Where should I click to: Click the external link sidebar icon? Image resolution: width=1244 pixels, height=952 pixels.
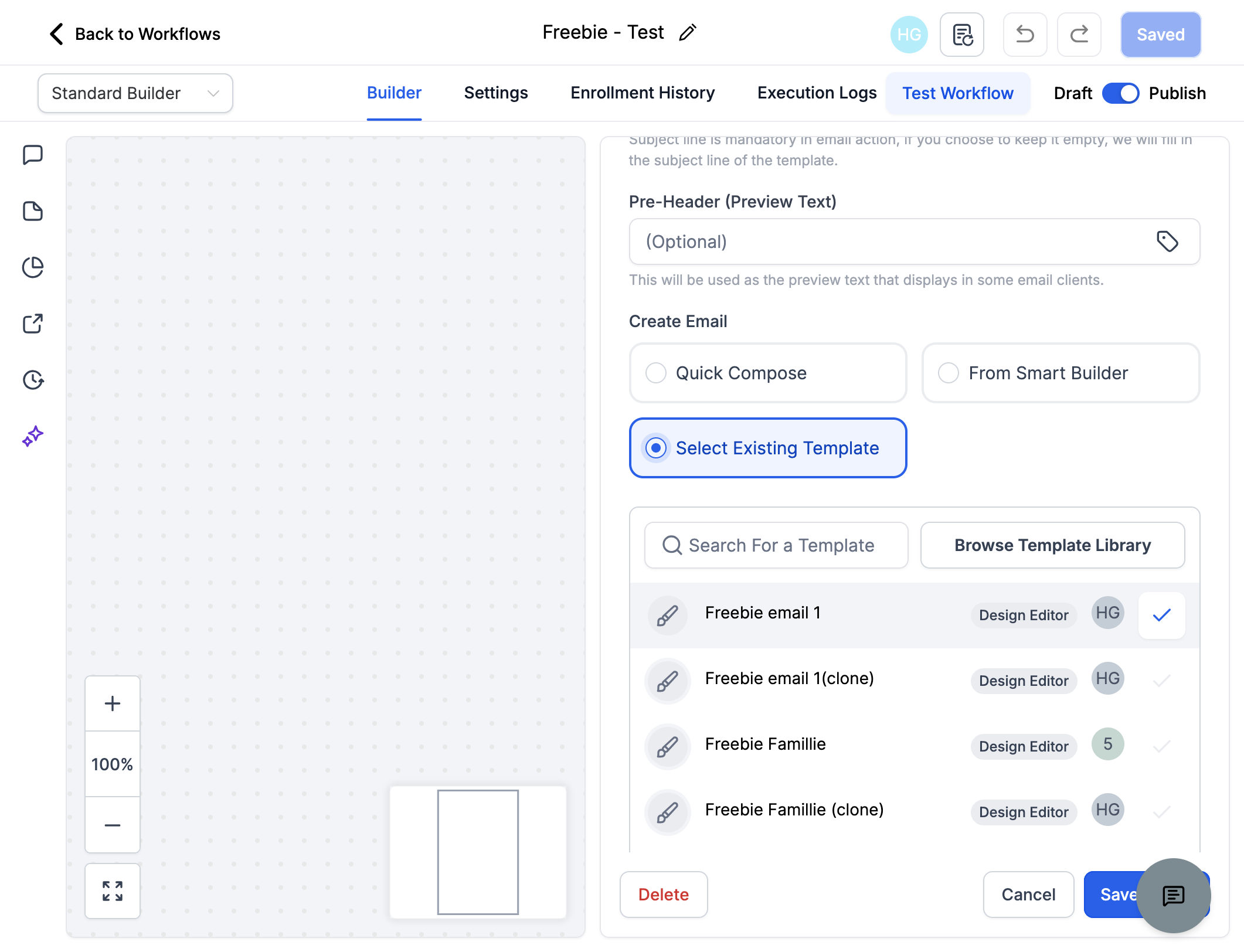pyautogui.click(x=33, y=324)
